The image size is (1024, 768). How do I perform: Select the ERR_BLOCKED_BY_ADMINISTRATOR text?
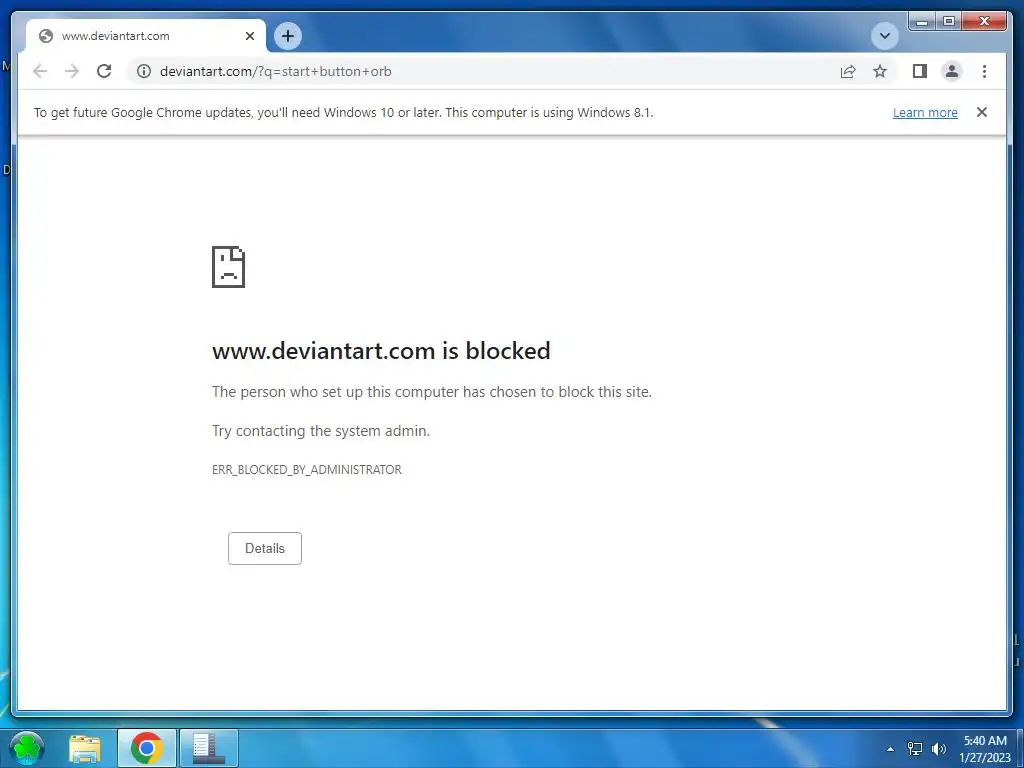(306, 470)
